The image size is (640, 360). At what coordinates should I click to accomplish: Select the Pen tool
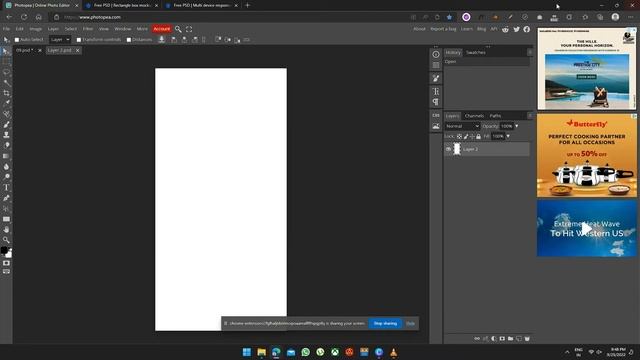6,198
